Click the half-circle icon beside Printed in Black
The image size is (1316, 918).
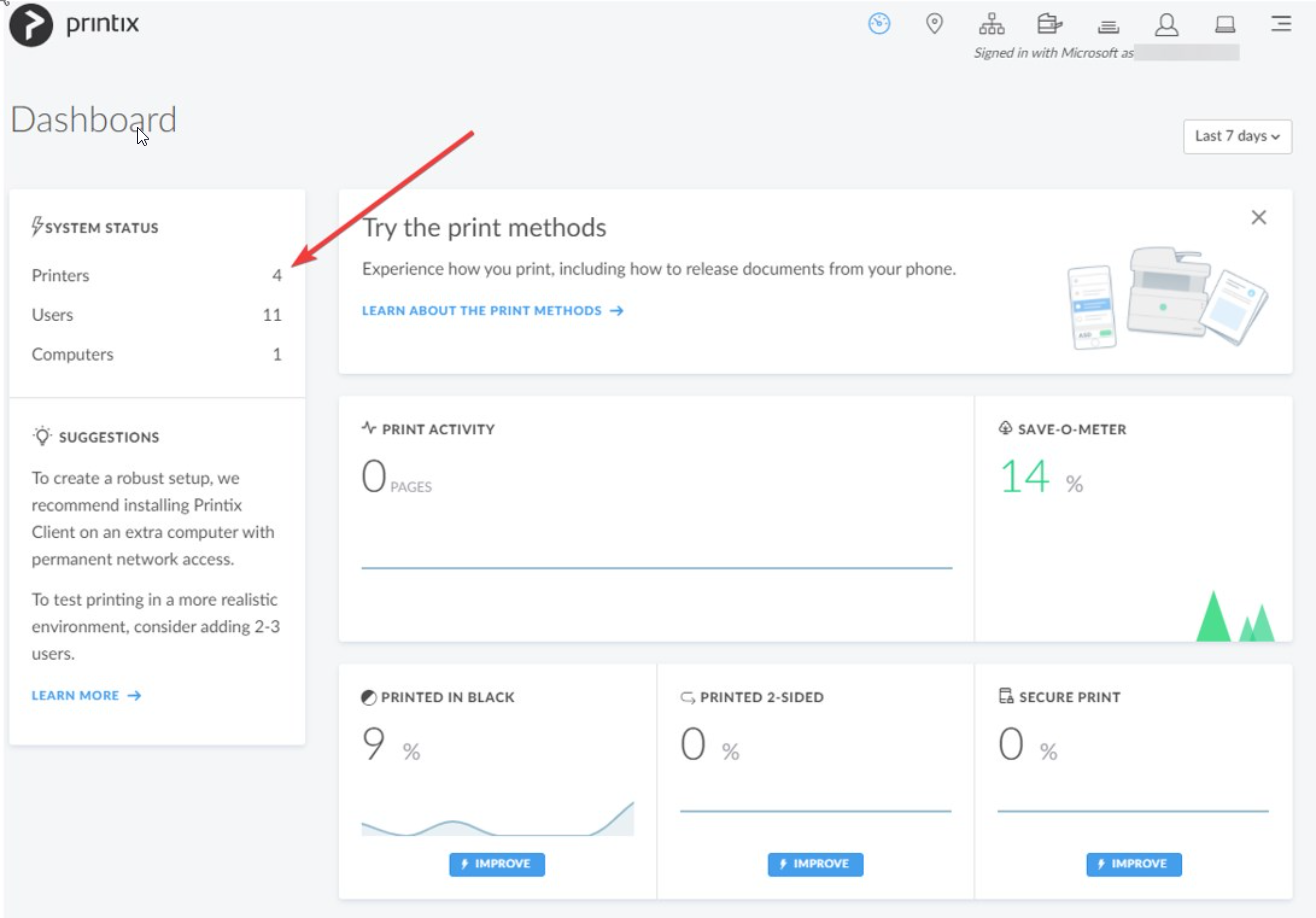(x=369, y=697)
